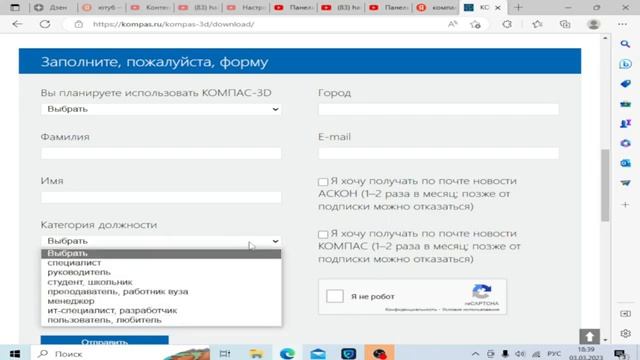Open the browser profile avatar
Screen dimensions: 640x360
click(x=593, y=24)
